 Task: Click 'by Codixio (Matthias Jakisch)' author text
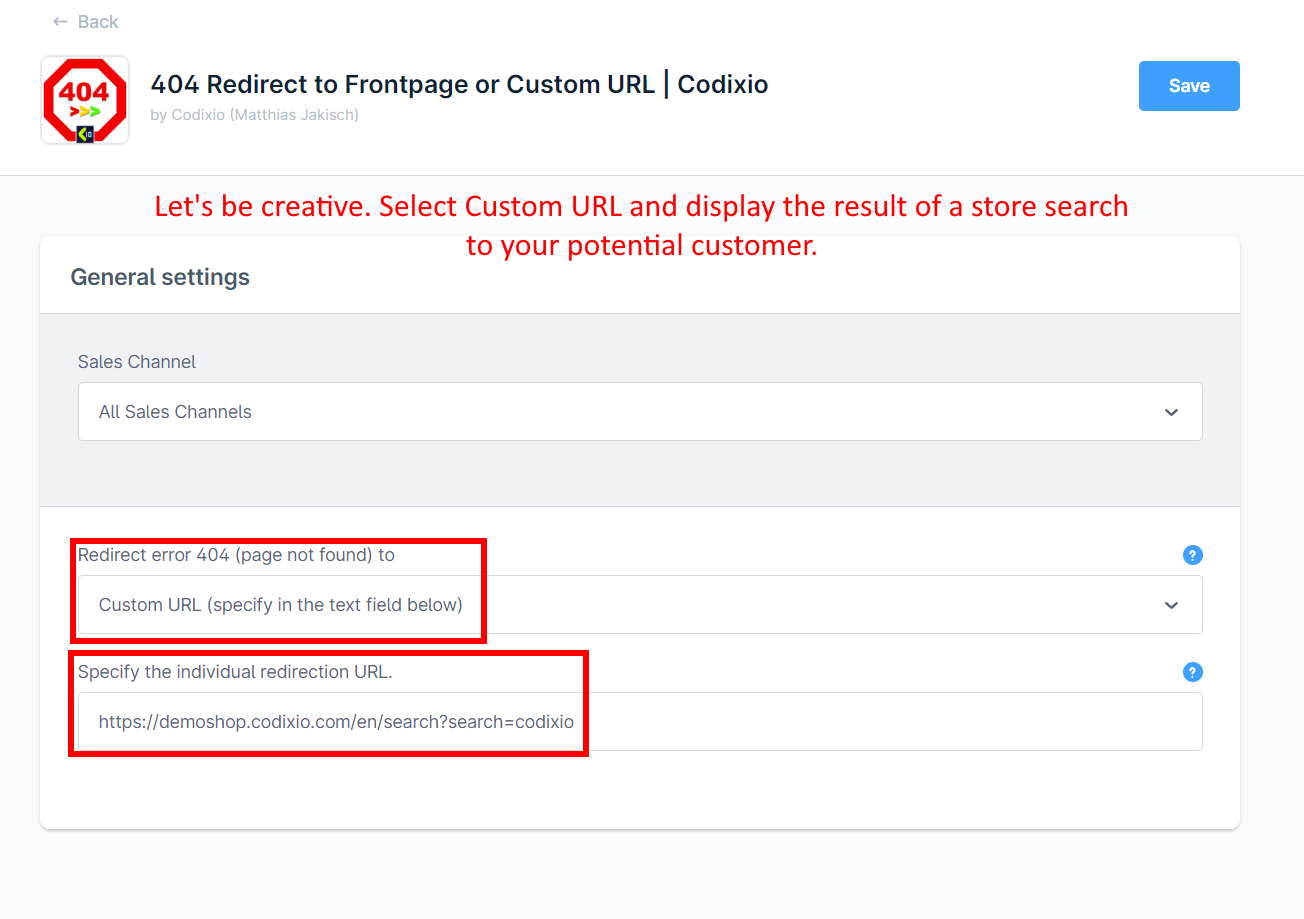point(254,115)
